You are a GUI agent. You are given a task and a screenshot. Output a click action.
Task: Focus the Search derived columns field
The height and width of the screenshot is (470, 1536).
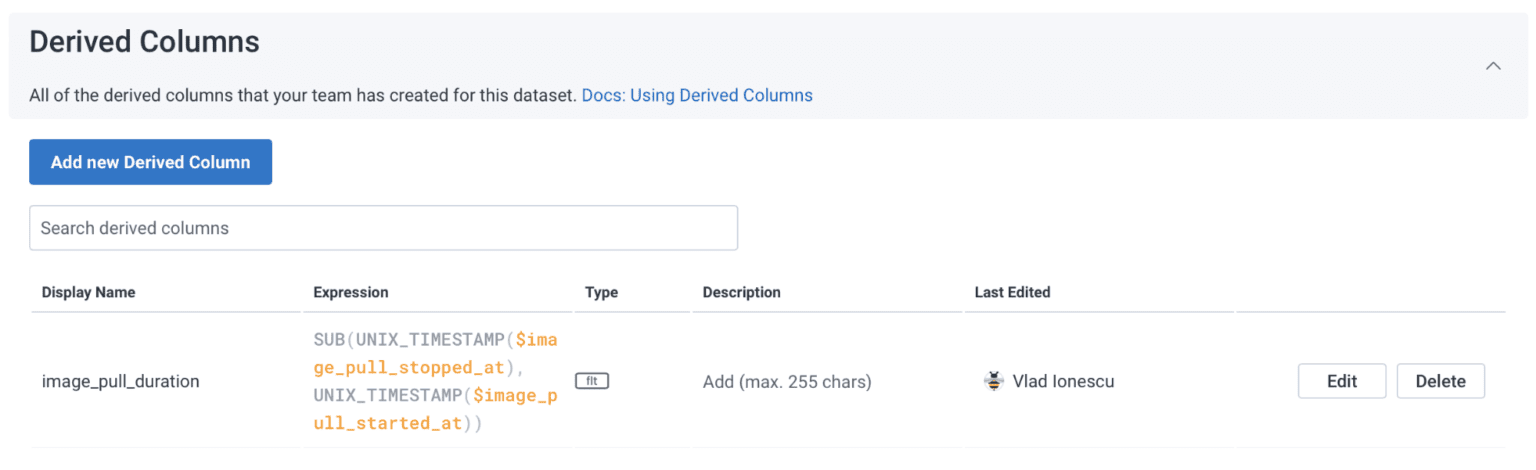click(x=383, y=228)
